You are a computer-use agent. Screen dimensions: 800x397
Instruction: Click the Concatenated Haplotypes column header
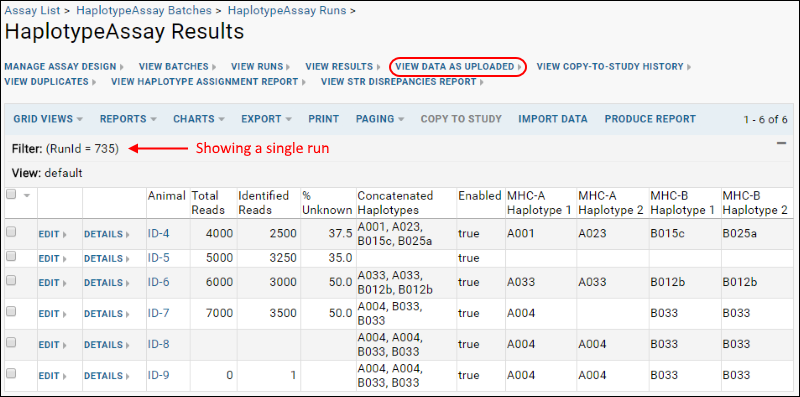pyautogui.click(x=395, y=203)
